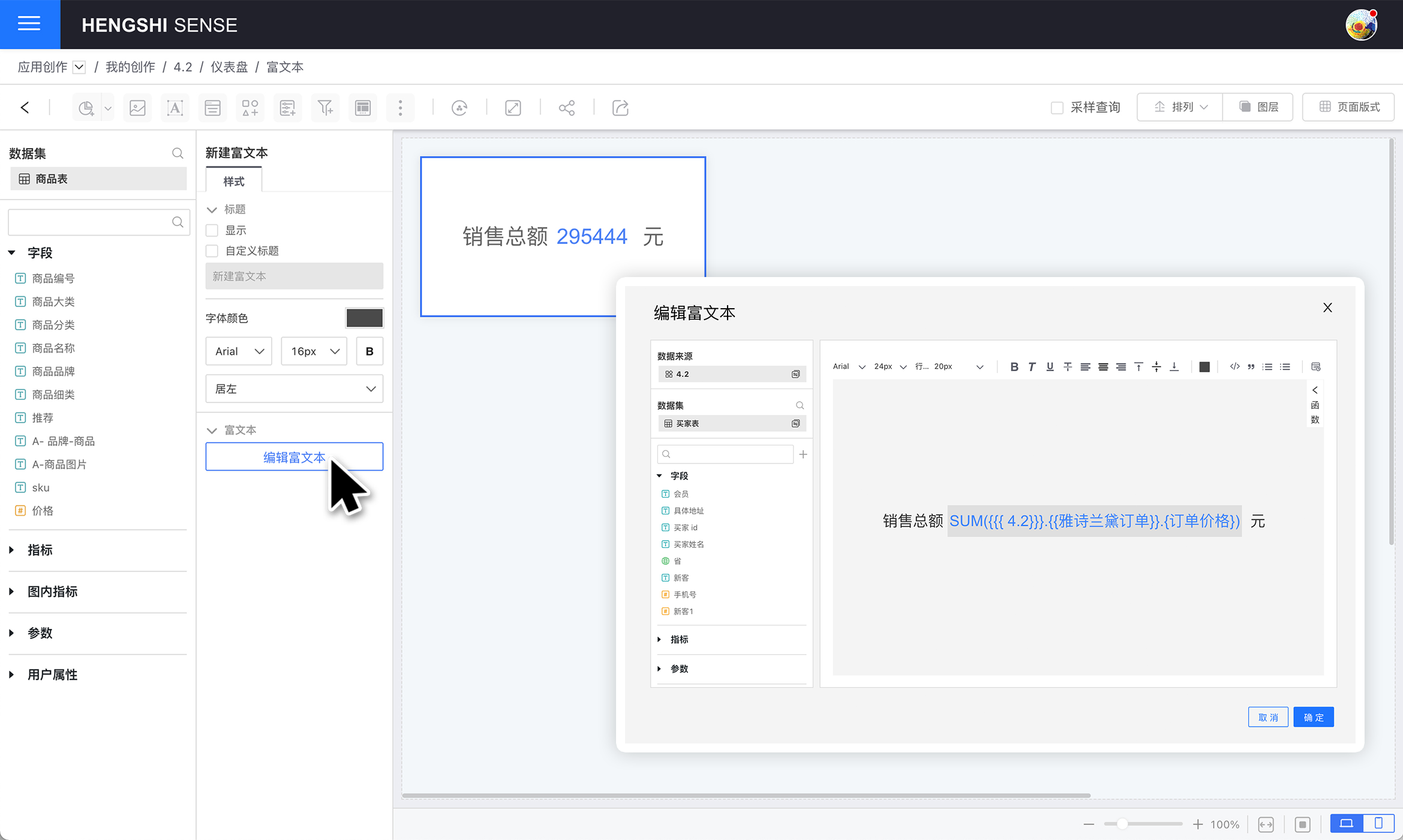This screenshot has height=840, width=1403.
Task: Toggle the bold B button in style panel
Action: tap(369, 351)
